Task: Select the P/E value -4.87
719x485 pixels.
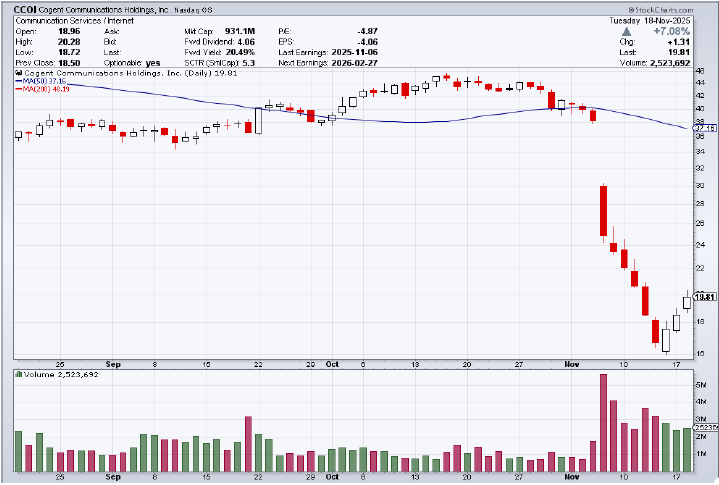Action: (x=368, y=31)
